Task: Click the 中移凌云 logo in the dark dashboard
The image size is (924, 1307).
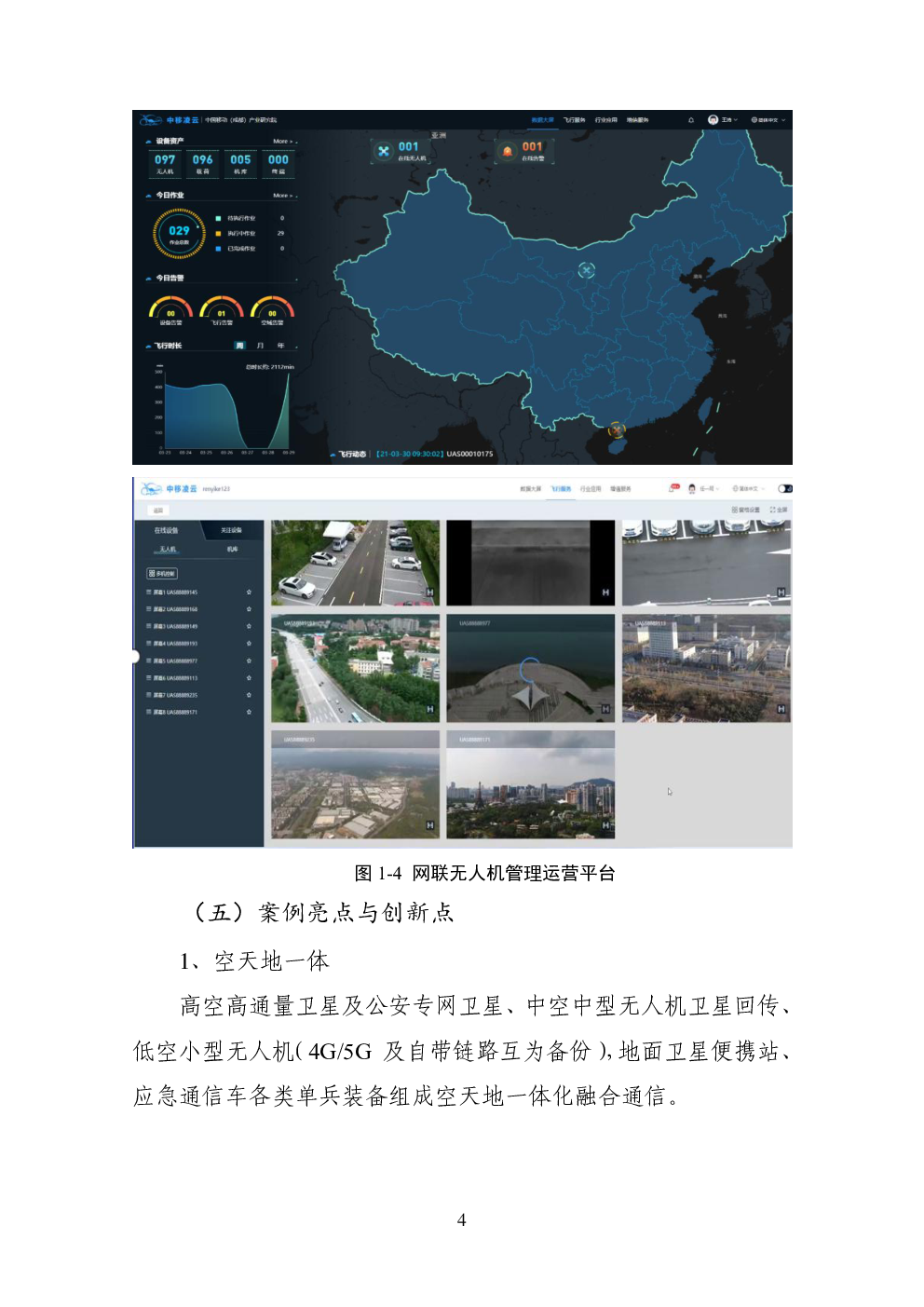Action: pyautogui.click(x=169, y=120)
